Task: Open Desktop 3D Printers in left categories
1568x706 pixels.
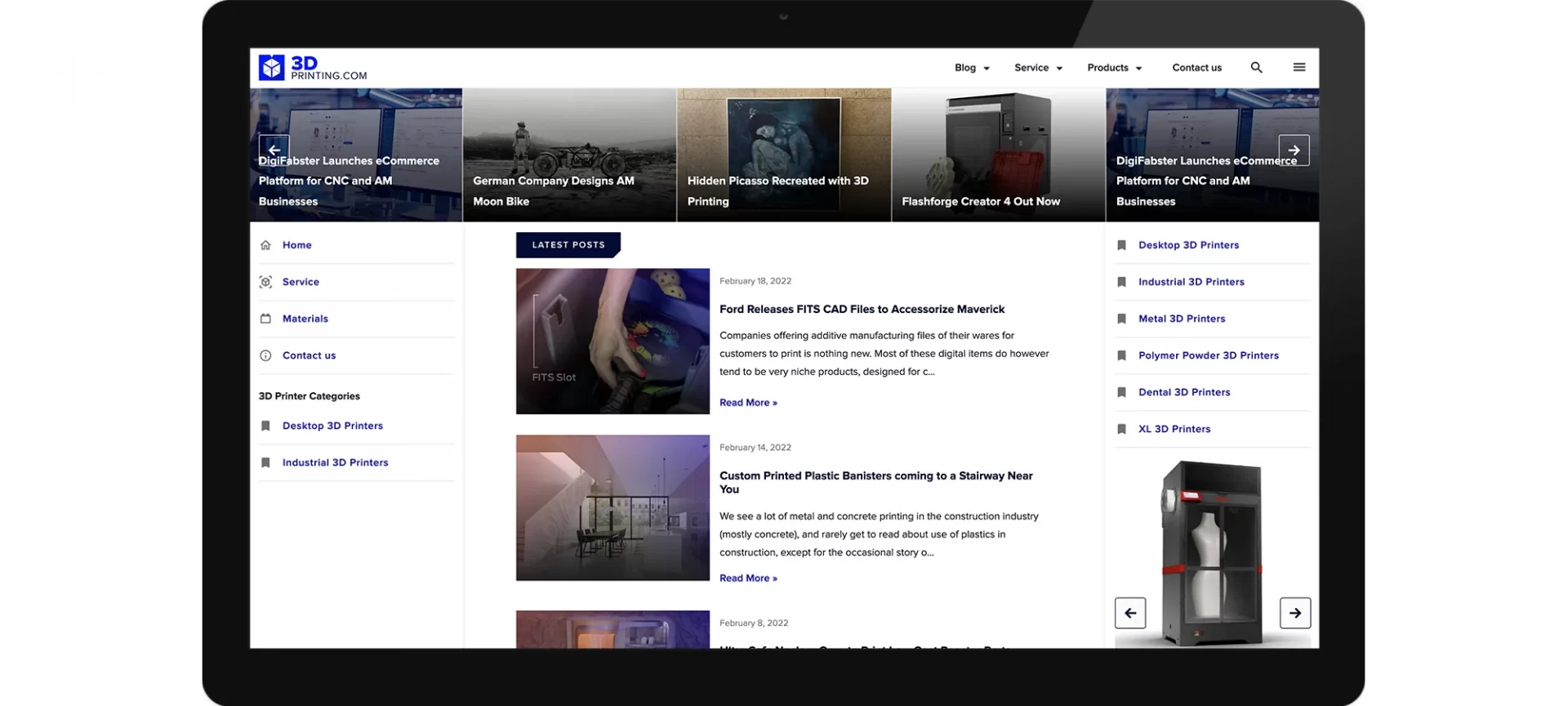Action: [332, 426]
